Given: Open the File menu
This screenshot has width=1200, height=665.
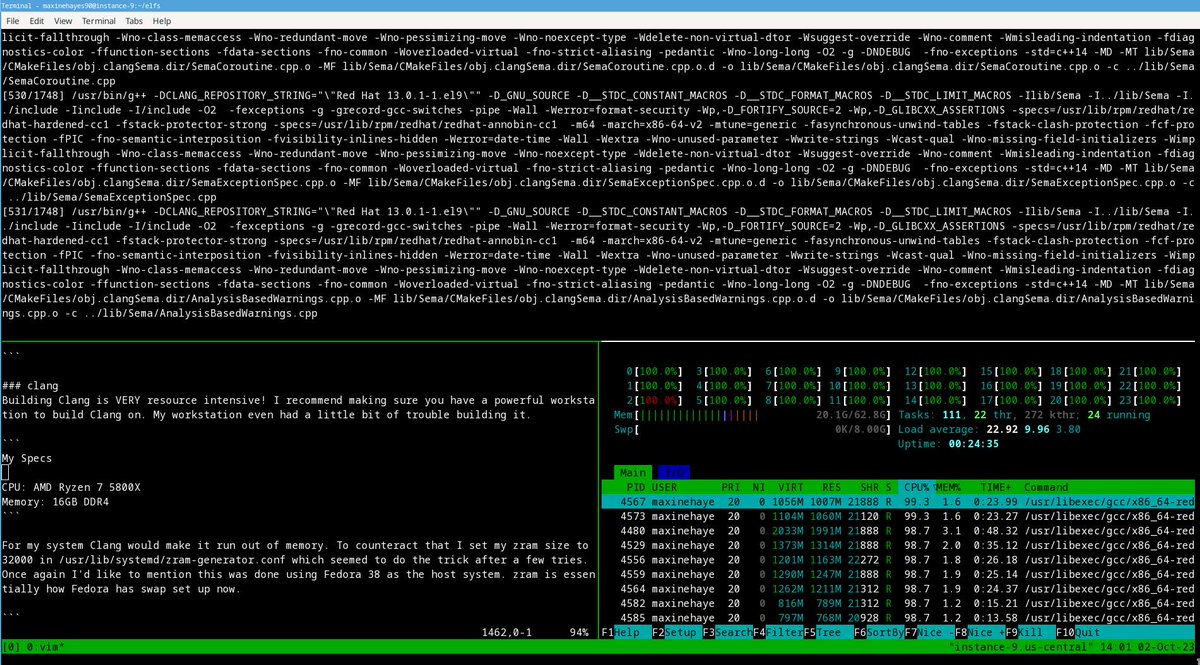Looking at the screenshot, I should tap(12, 20).
